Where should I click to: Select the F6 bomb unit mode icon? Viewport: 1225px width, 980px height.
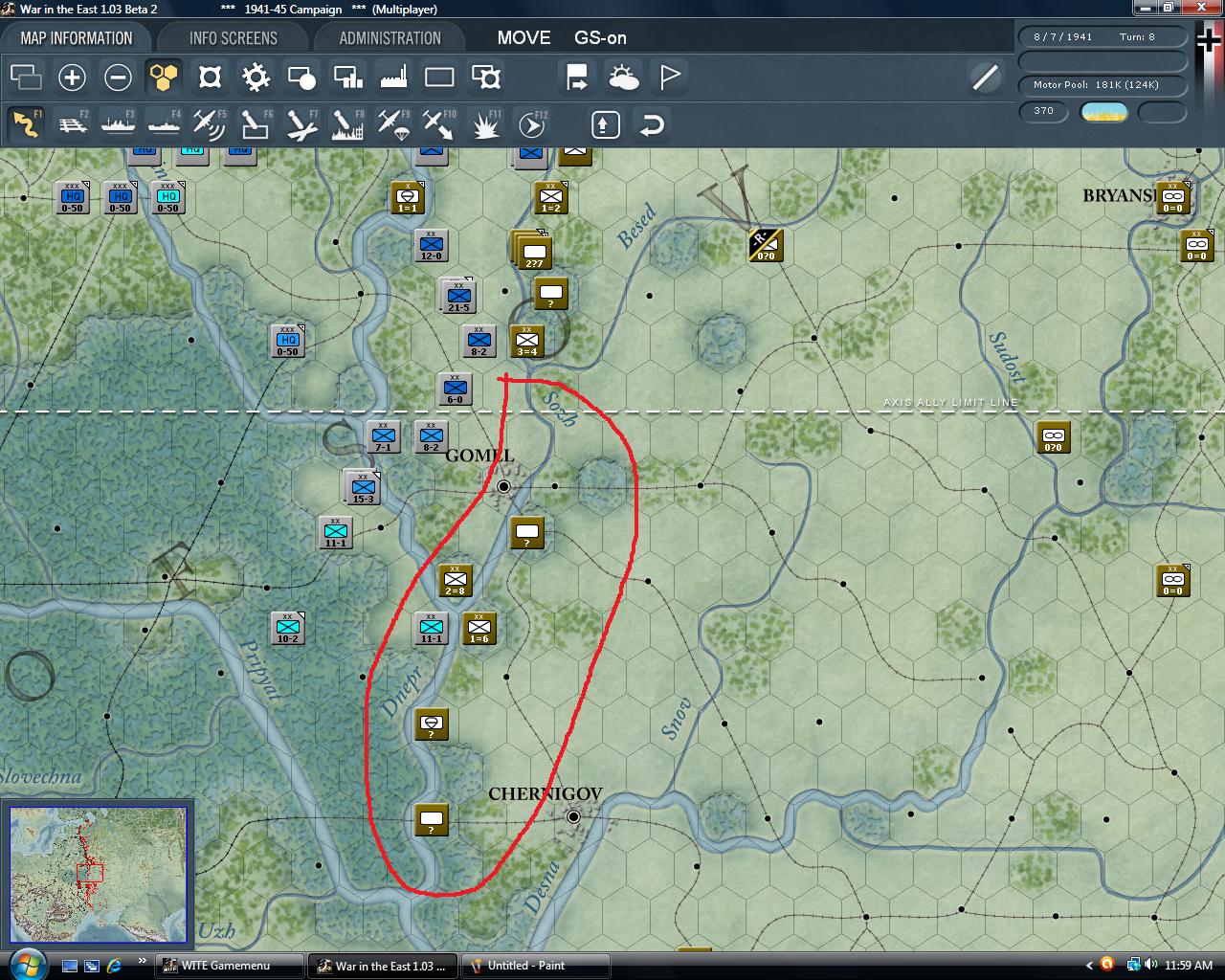(x=256, y=124)
